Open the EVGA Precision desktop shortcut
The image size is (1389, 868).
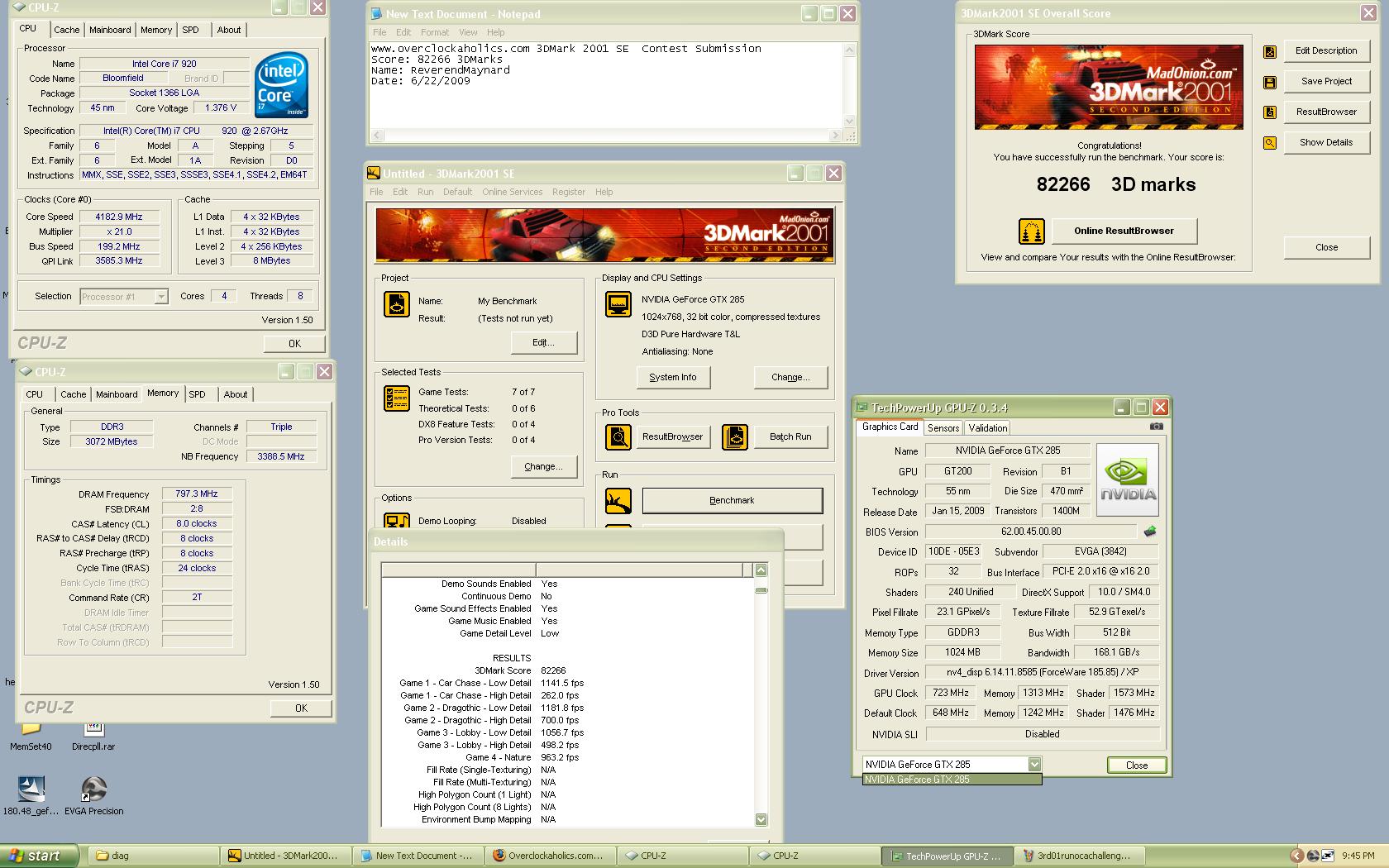pos(93,796)
